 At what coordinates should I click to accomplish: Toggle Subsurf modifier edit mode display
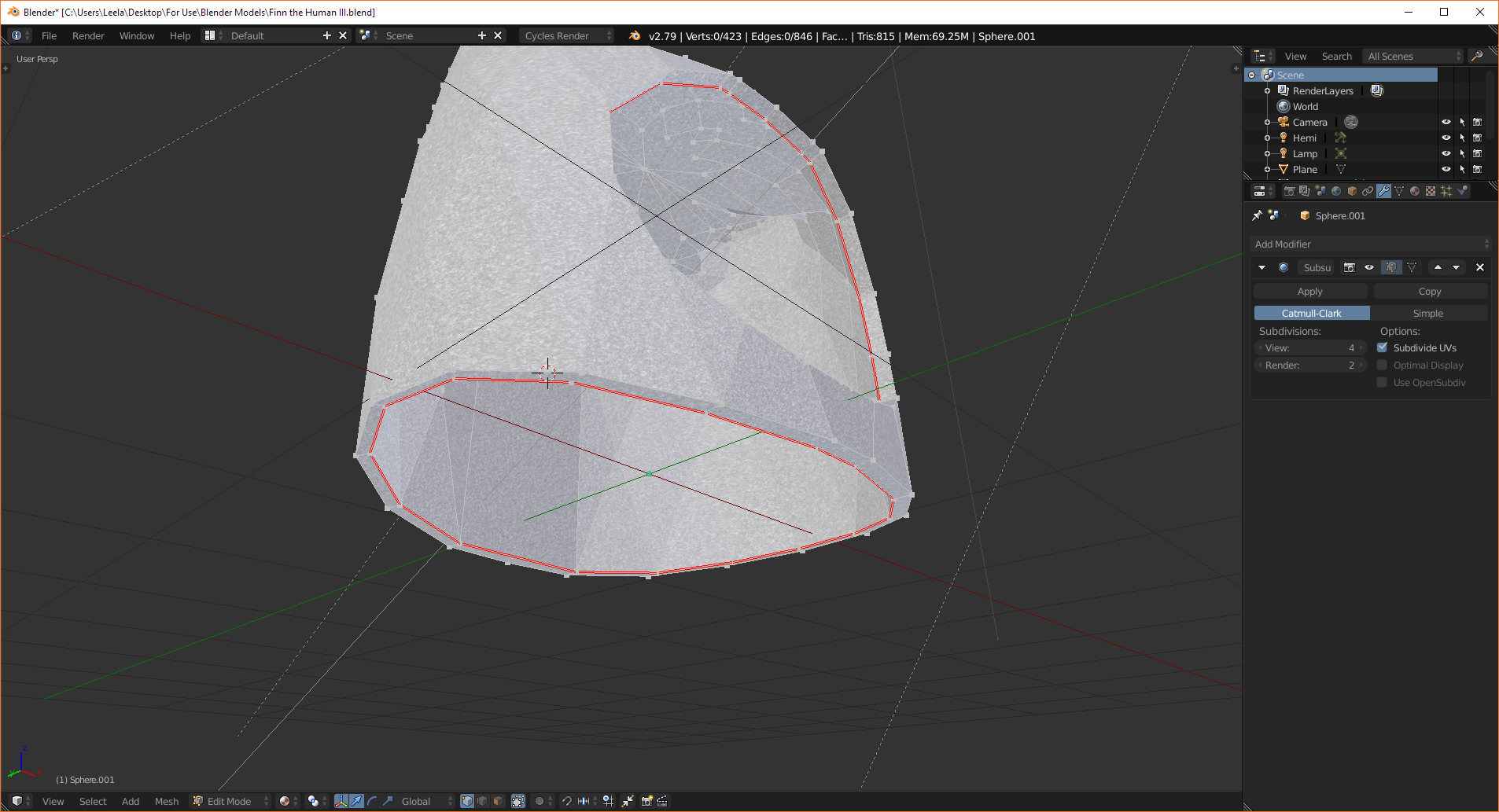[1390, 267]
